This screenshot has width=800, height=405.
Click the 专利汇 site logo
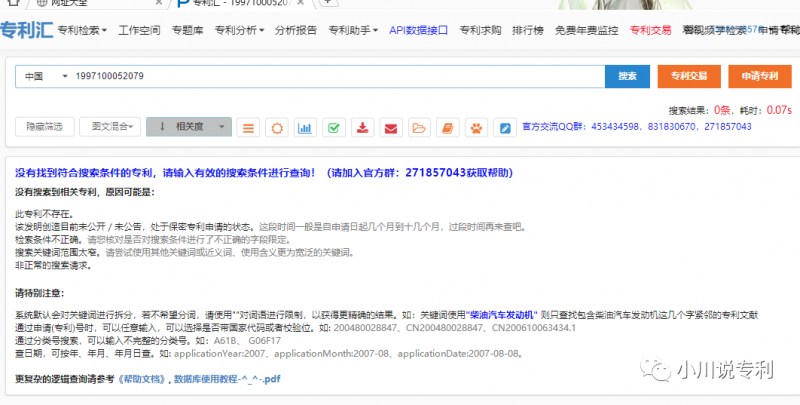click(x=26, y=30)
